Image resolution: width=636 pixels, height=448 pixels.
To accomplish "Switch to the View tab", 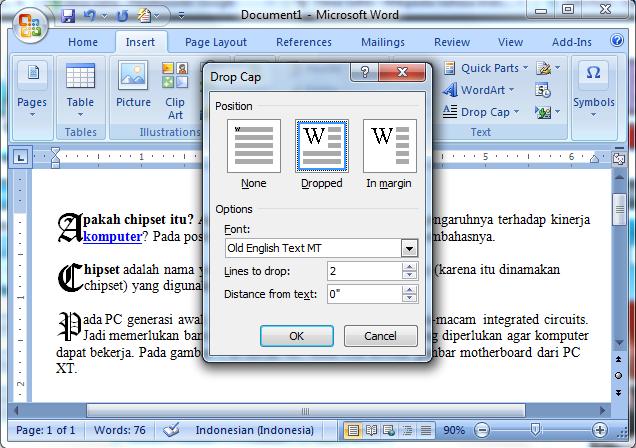I will pos(510,42).
